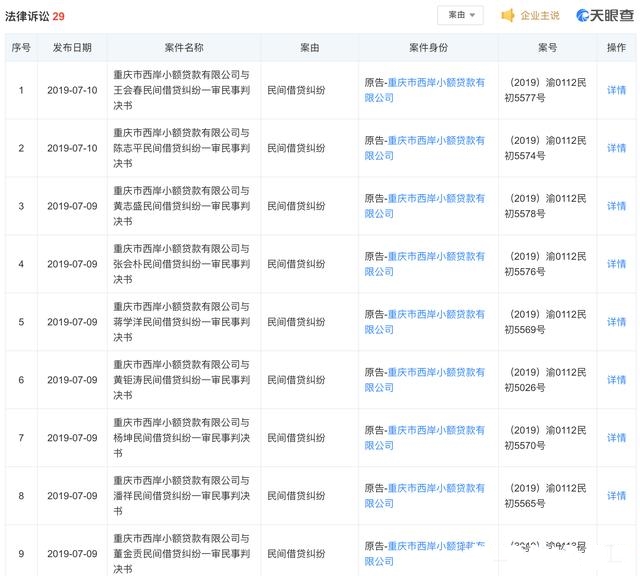The height and width of the screenshot is (576, 640).
Task: Open plaintiff company link in row 8
Action: [424, 496]
